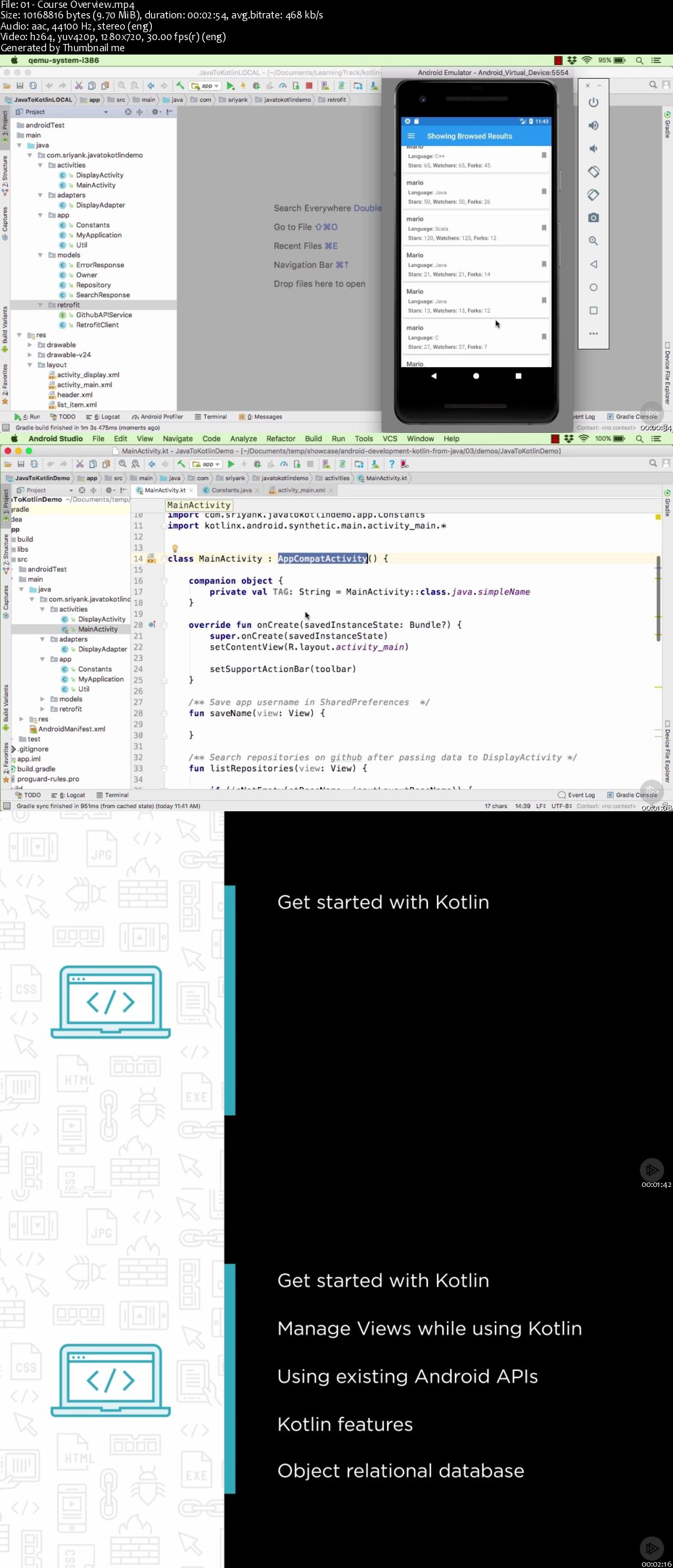Click the emulator sidebar Overview square
Image resolution: width=673 pixels, height=1568 pixels.
(593, 310)
